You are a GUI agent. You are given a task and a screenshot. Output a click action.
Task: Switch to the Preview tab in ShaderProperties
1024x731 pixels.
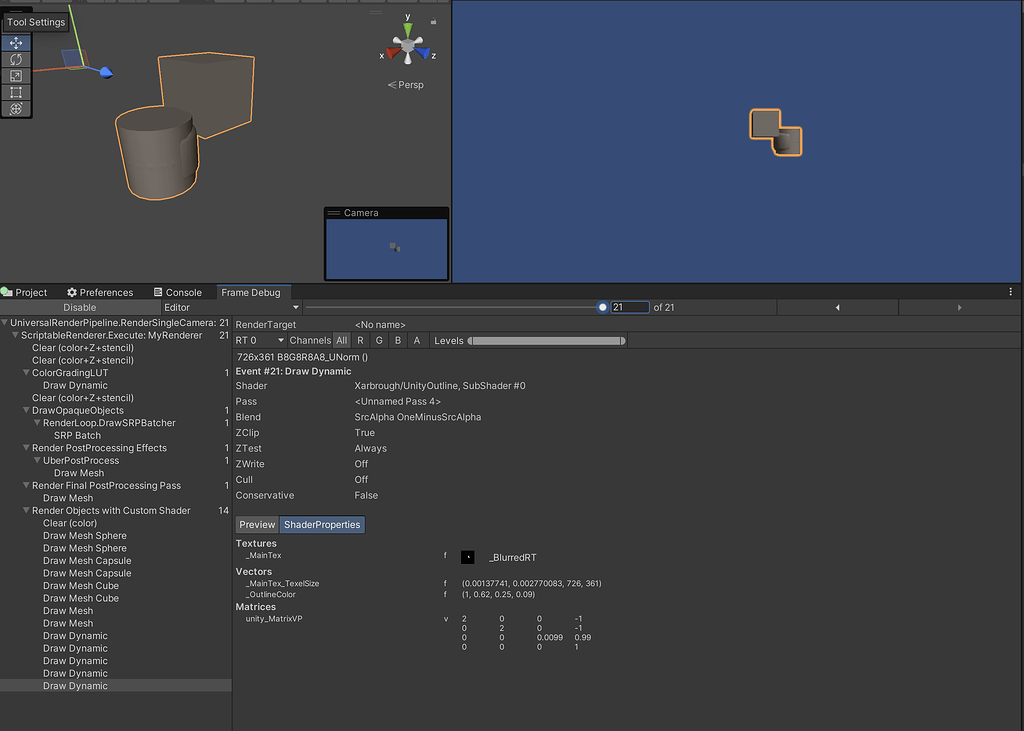point(257,524)
